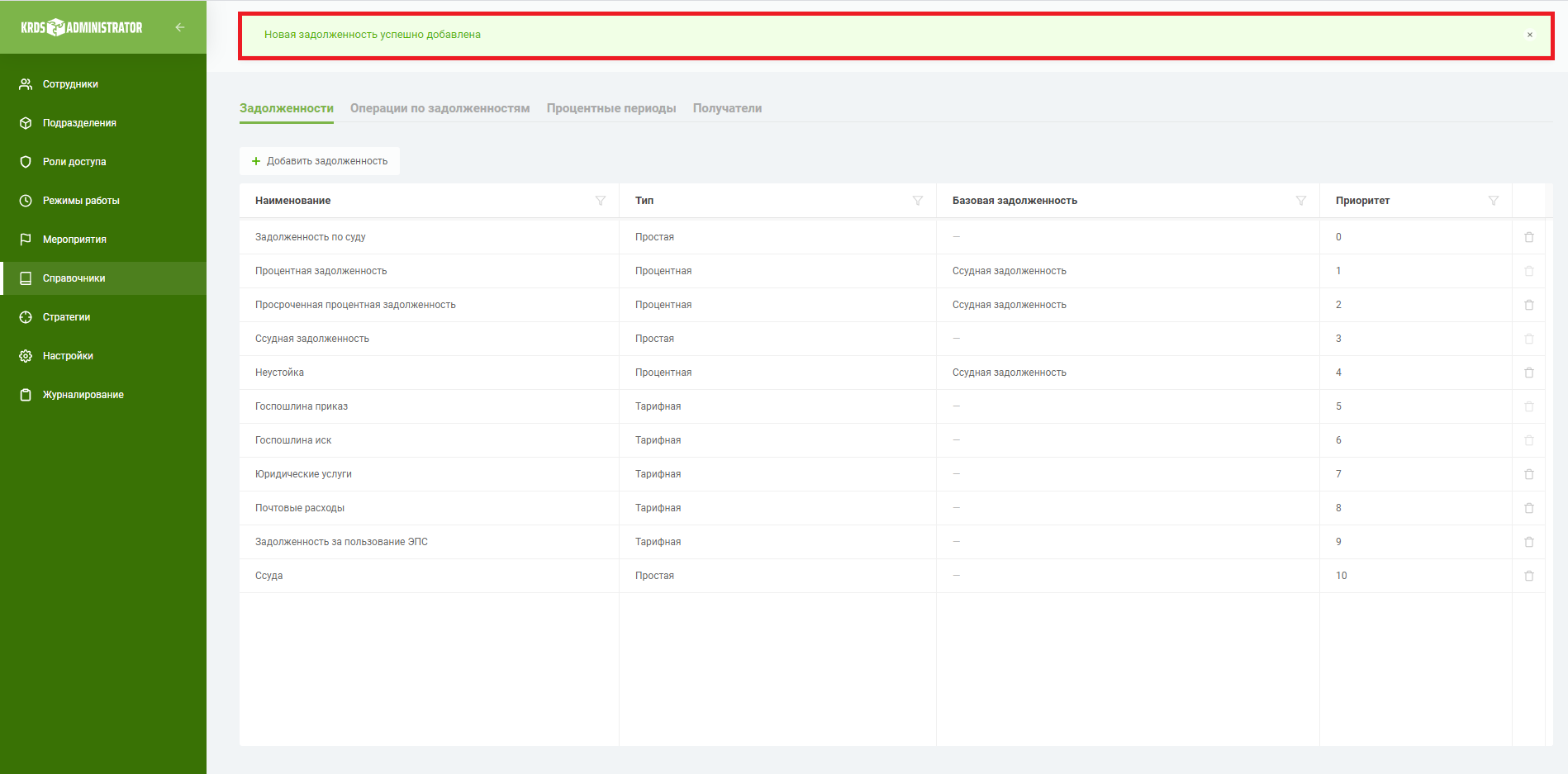Open Режимы работы section

pyautogui.click(x=103, y=201)
